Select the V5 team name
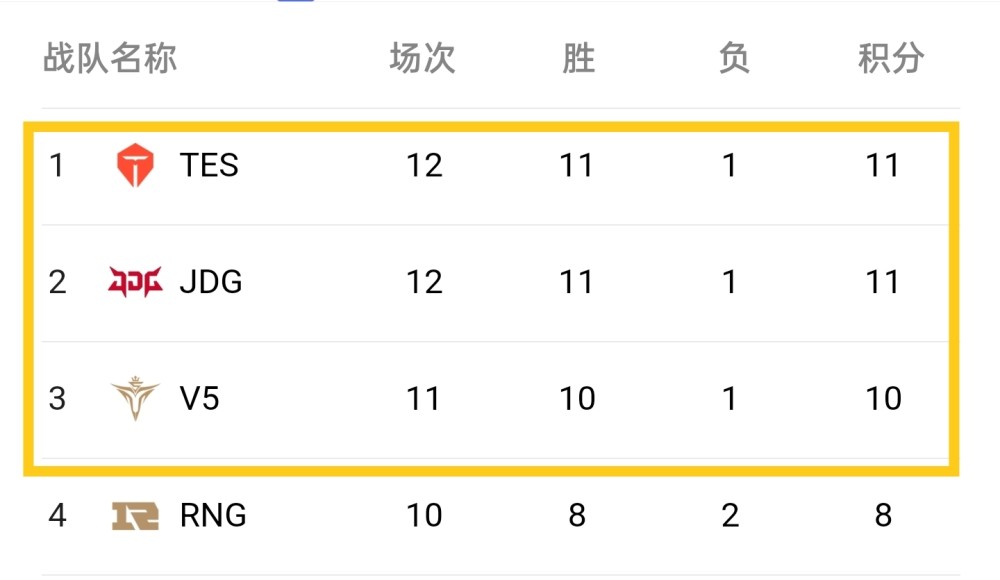1000x580 pixels. 200,399
